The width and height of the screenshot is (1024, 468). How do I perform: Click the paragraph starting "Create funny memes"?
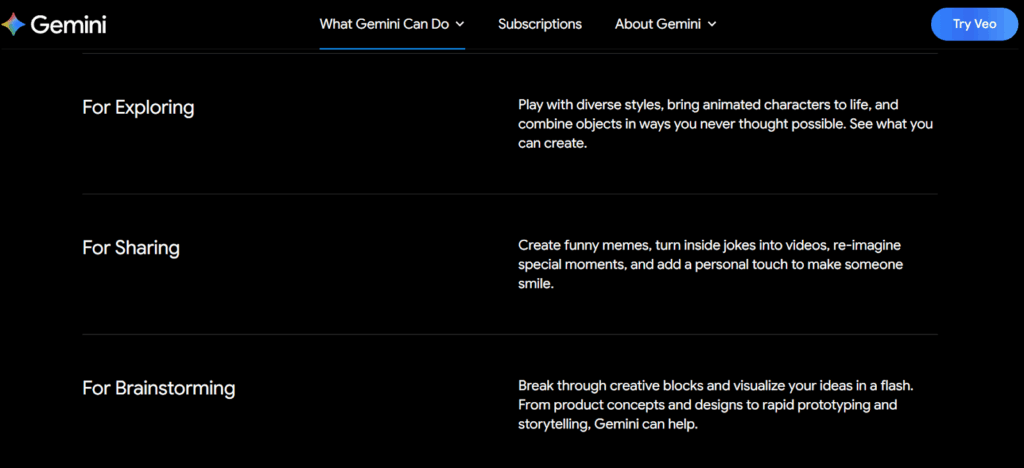click(710, 264)
